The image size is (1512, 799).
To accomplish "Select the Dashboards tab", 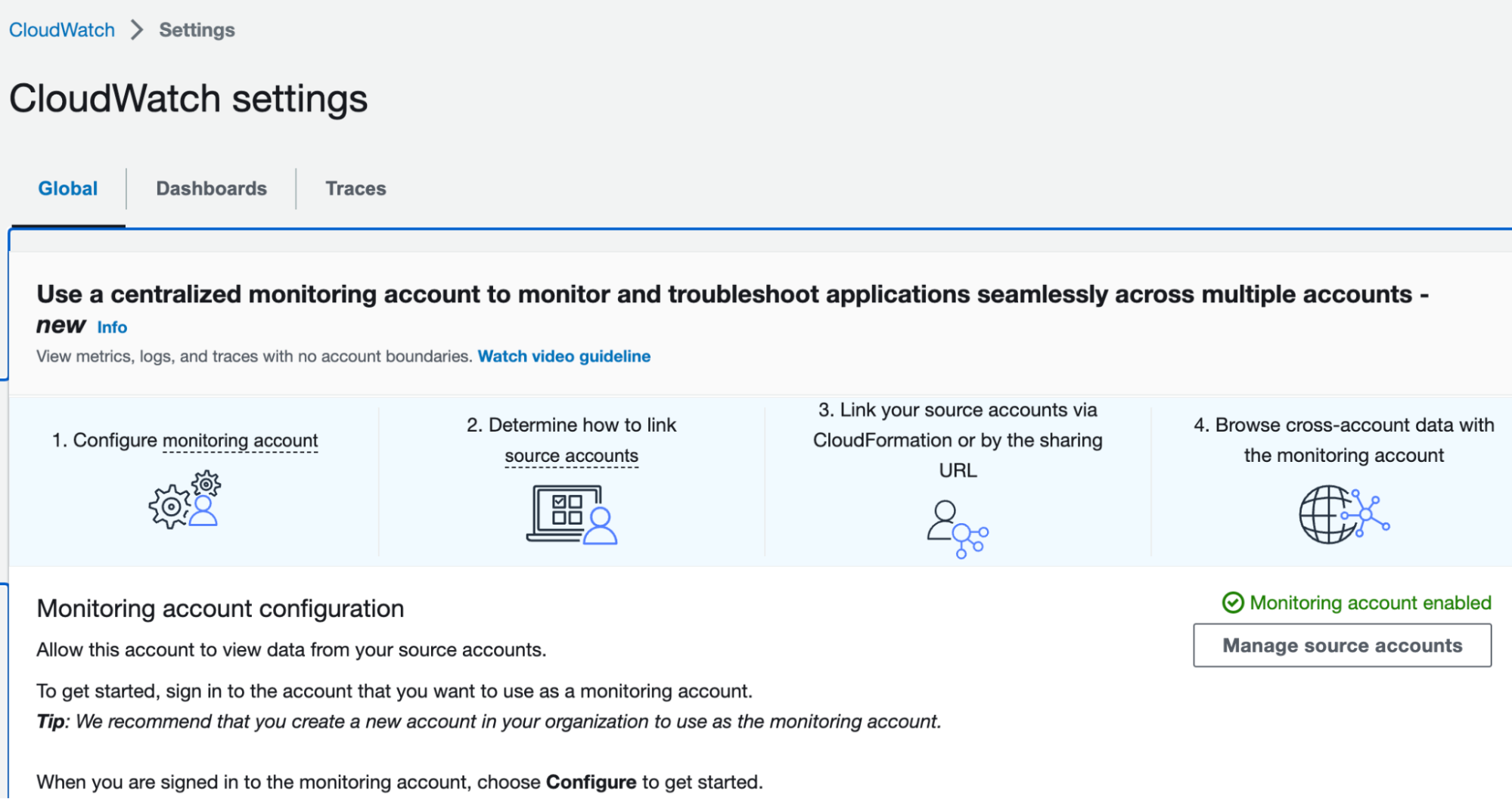I will tap(211, 188).
